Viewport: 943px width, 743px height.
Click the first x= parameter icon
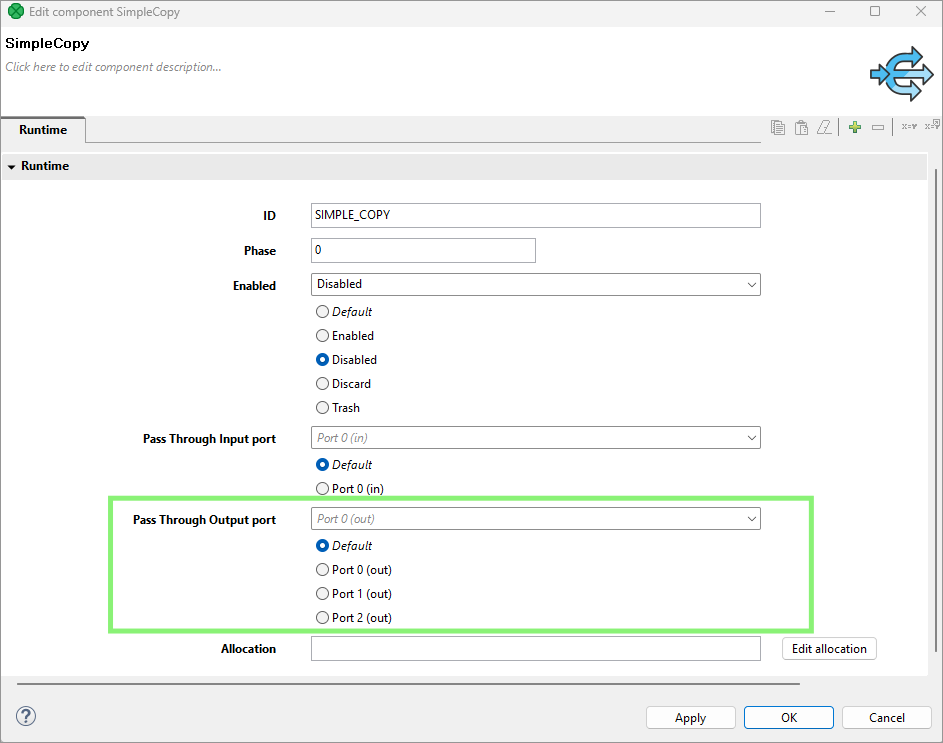coord(908,127)
